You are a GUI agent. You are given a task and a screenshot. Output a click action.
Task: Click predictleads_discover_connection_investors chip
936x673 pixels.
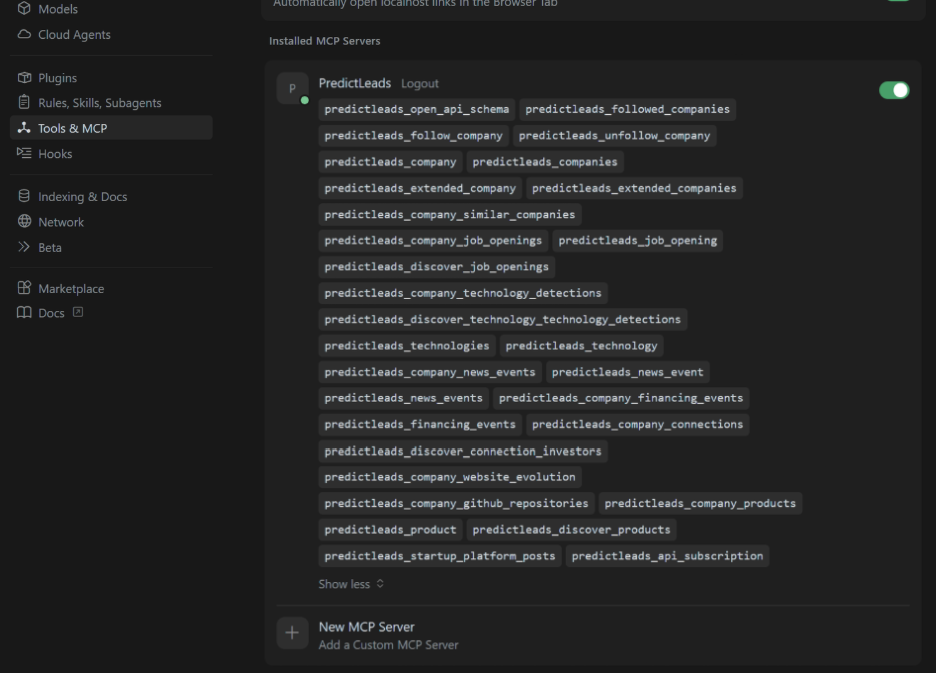point(463,451)
